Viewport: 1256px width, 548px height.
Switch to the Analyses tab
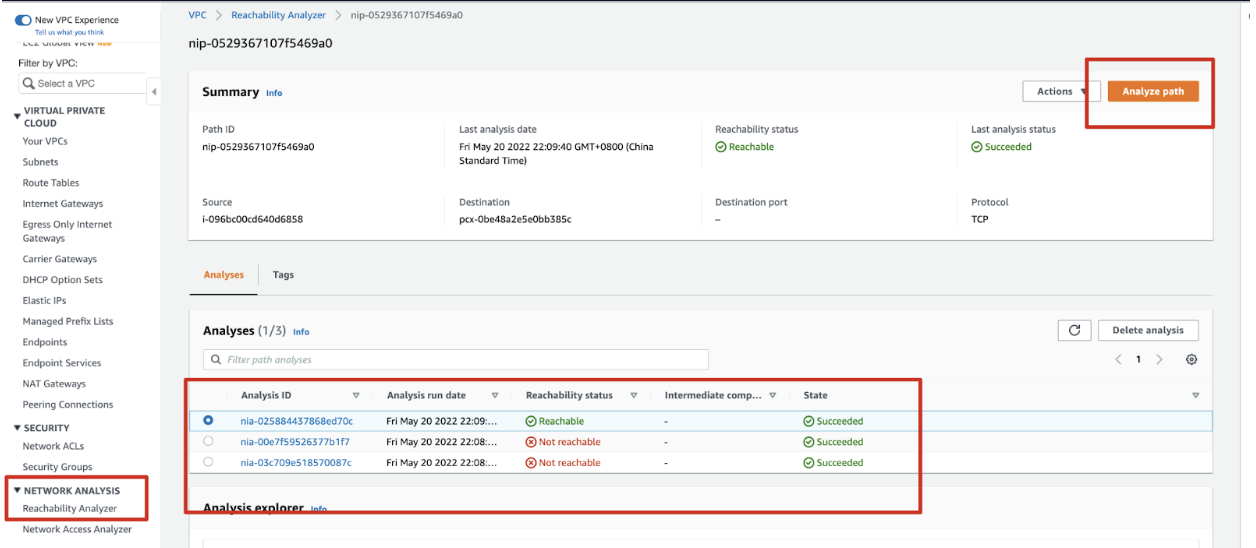(224, 275)
